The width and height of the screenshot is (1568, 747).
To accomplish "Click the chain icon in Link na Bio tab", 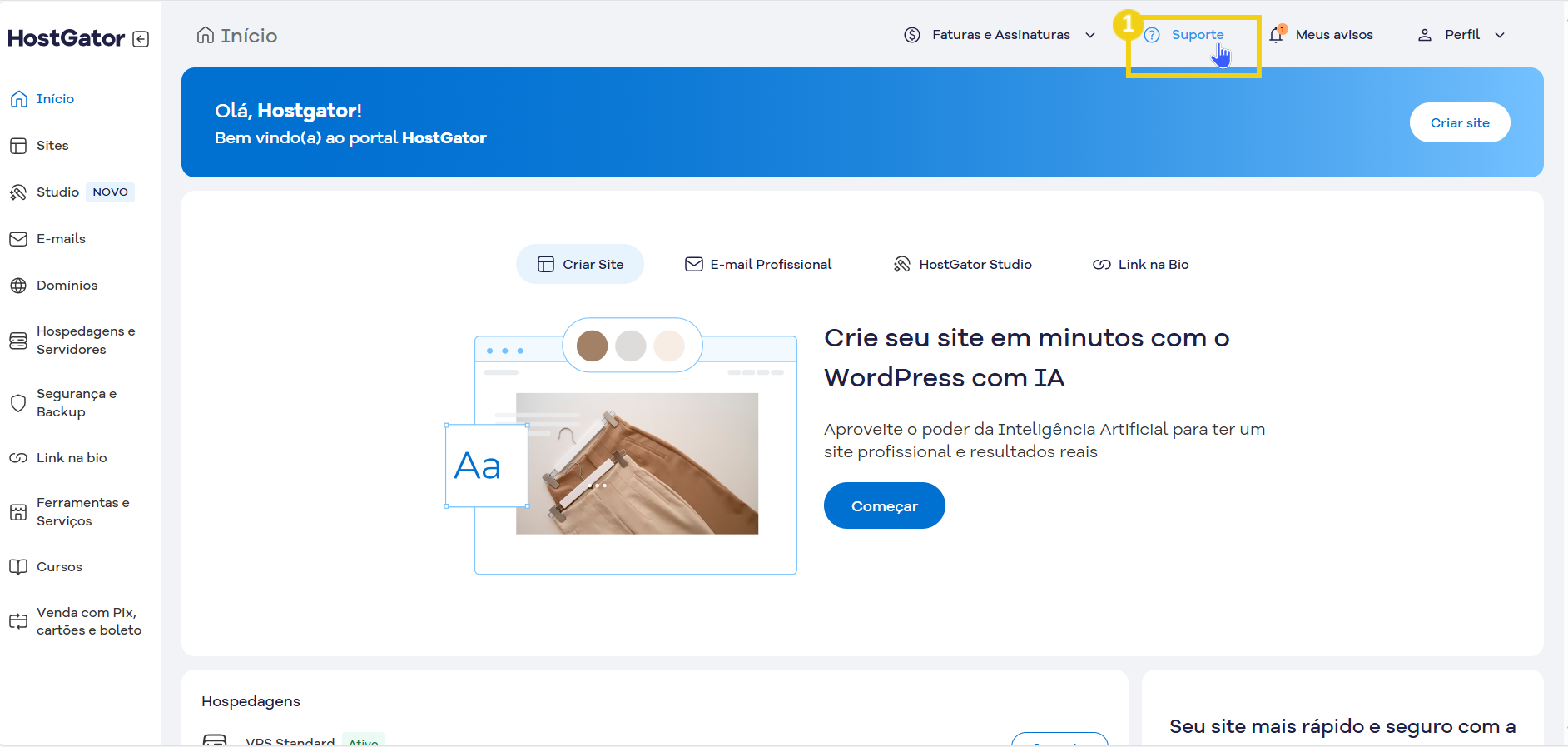I will tap(1102, 265).
